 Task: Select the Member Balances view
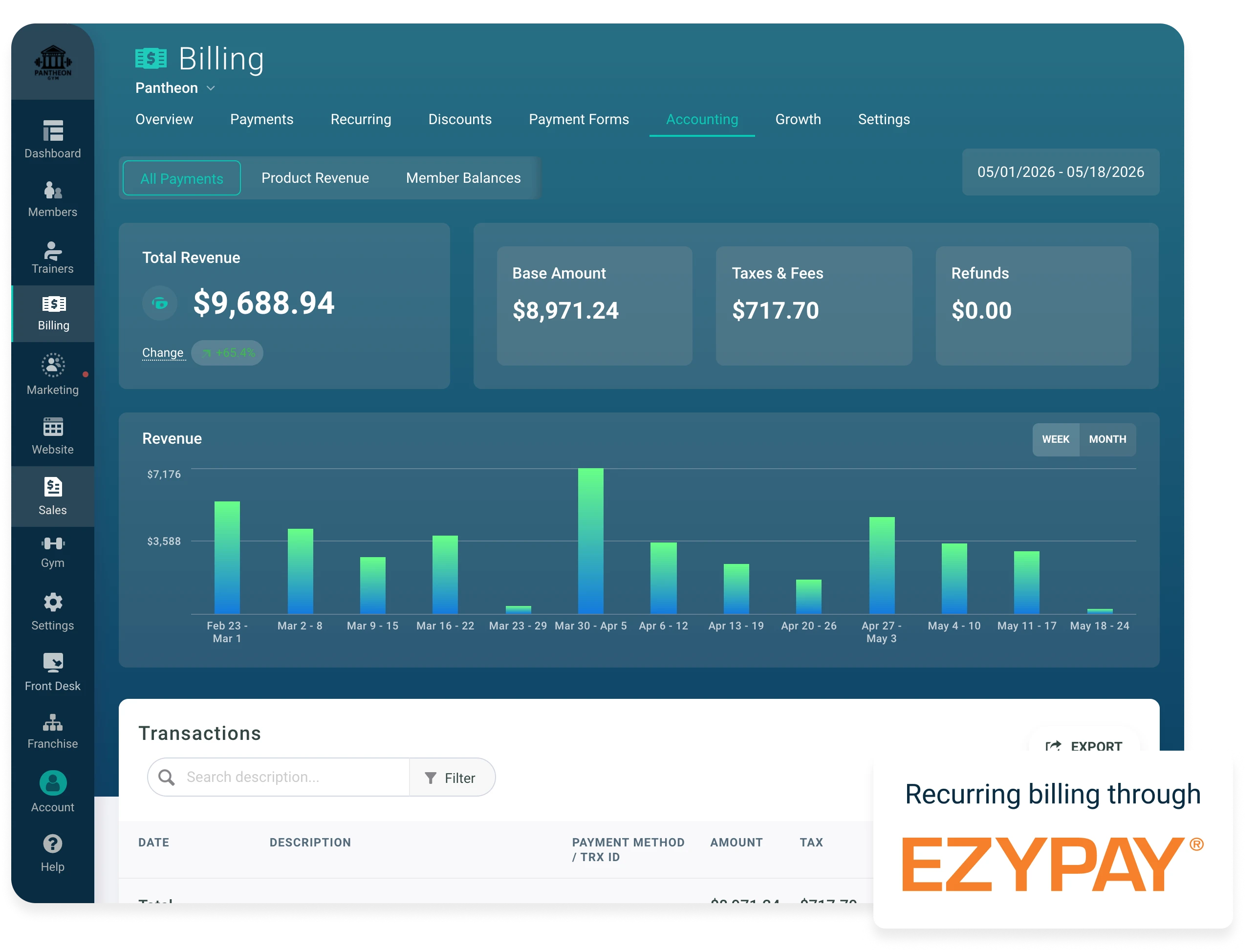[464, 178]
